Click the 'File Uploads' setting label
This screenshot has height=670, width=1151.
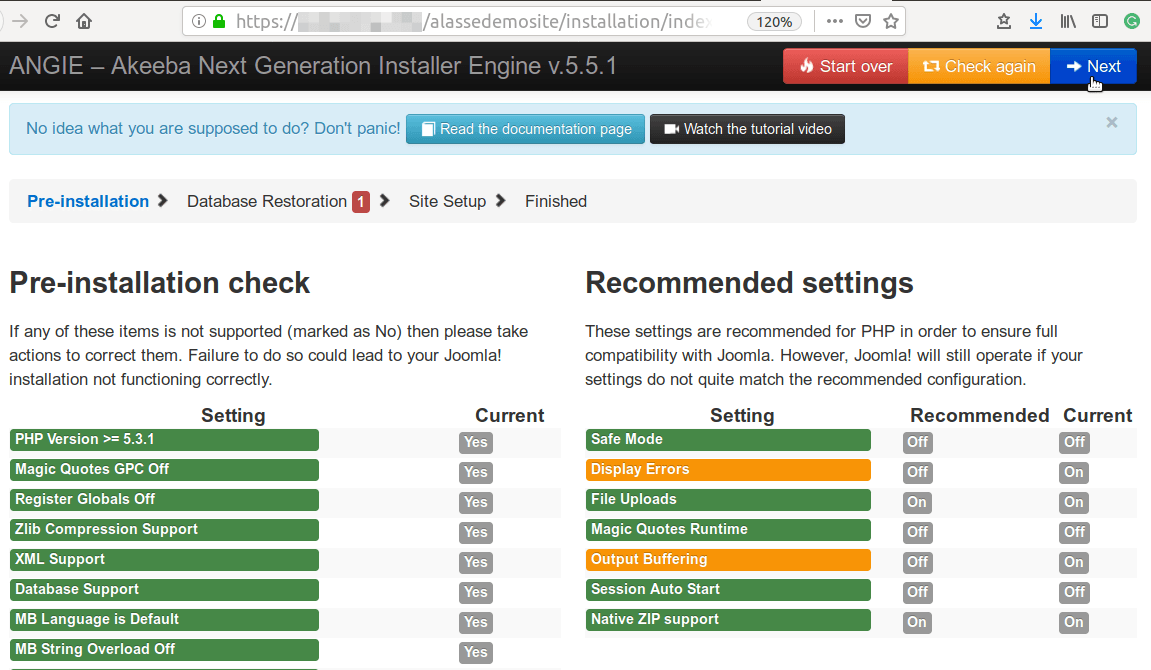pyautogui.click(x=728, y=500)
